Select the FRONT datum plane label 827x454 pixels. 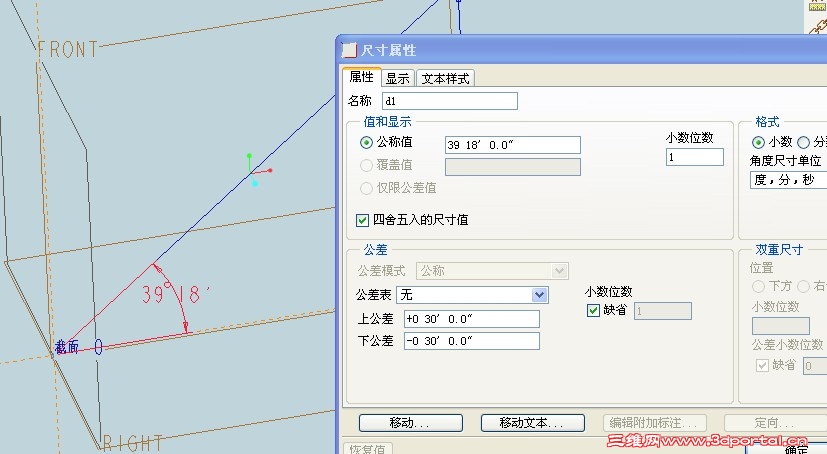[x=67, y=49]
